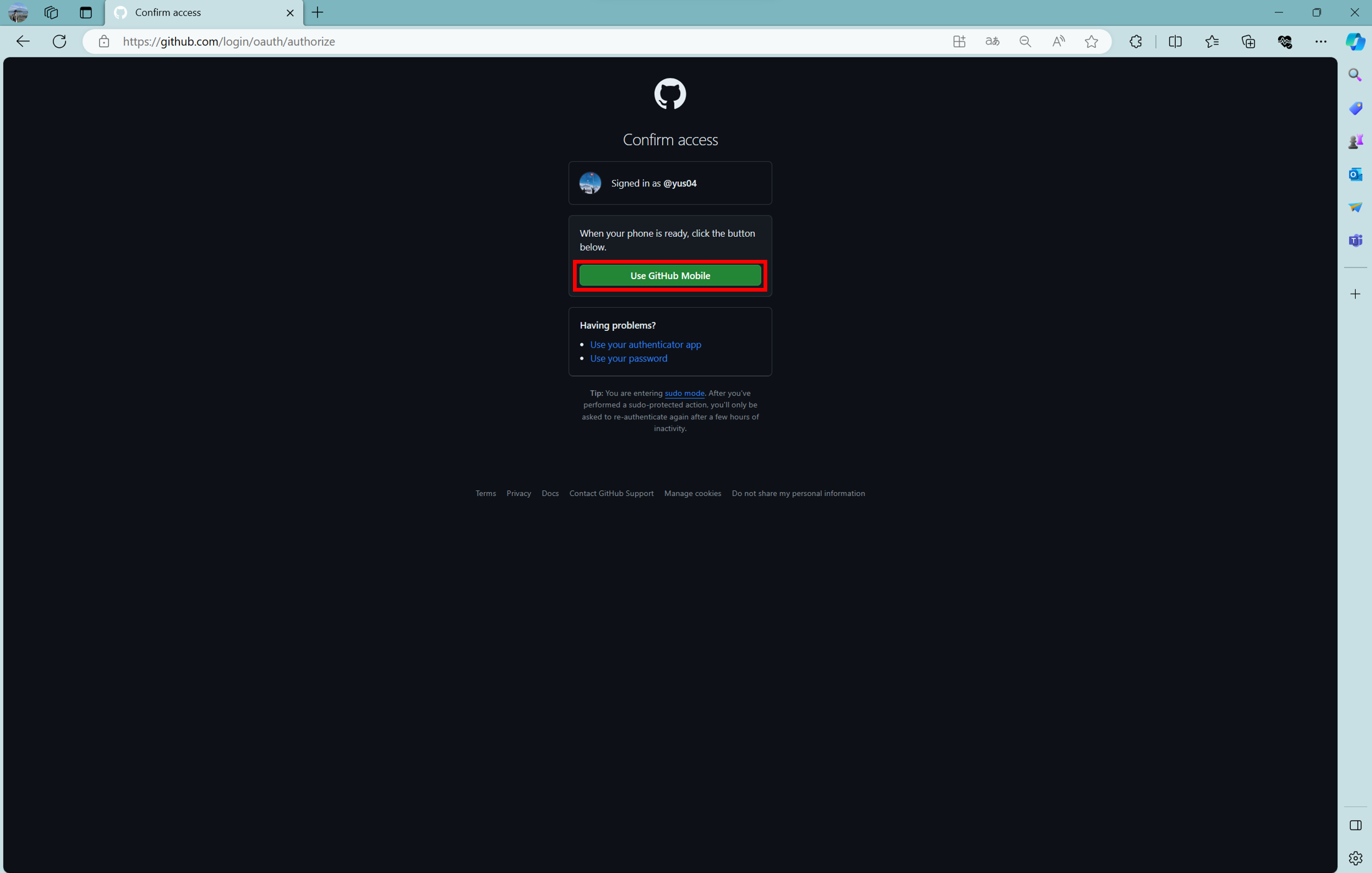Open Collections
The height and width of the screenshot is (873, 1372).
[1248, 41]
